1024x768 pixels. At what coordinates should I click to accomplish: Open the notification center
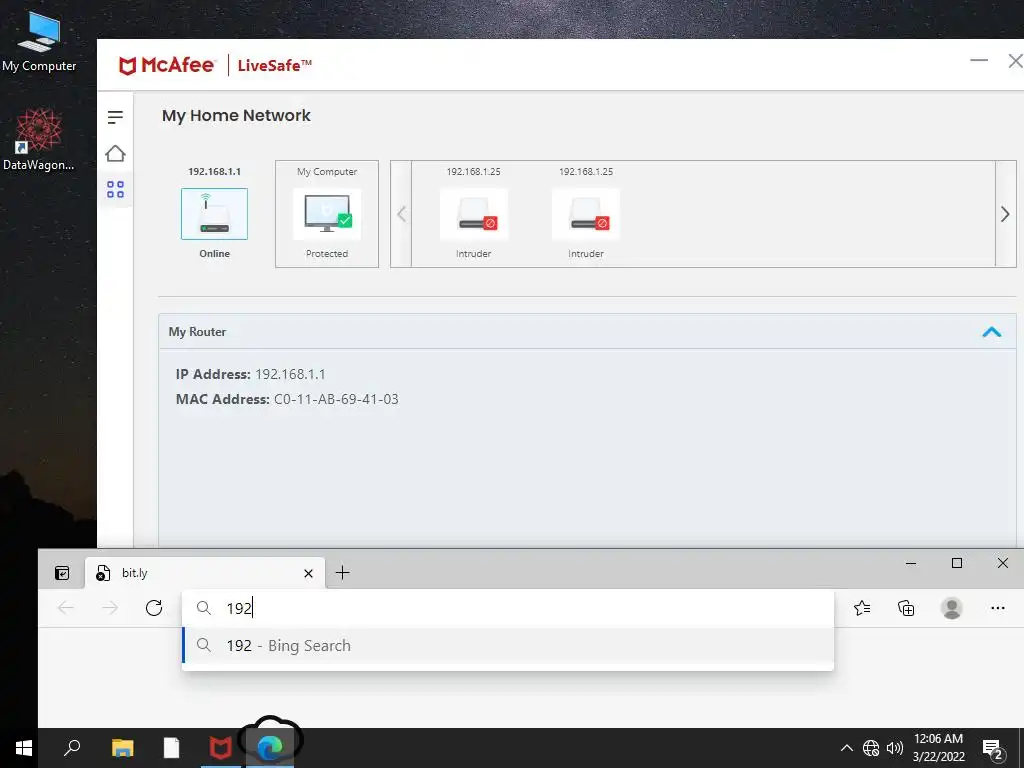(x=993, y=749)
